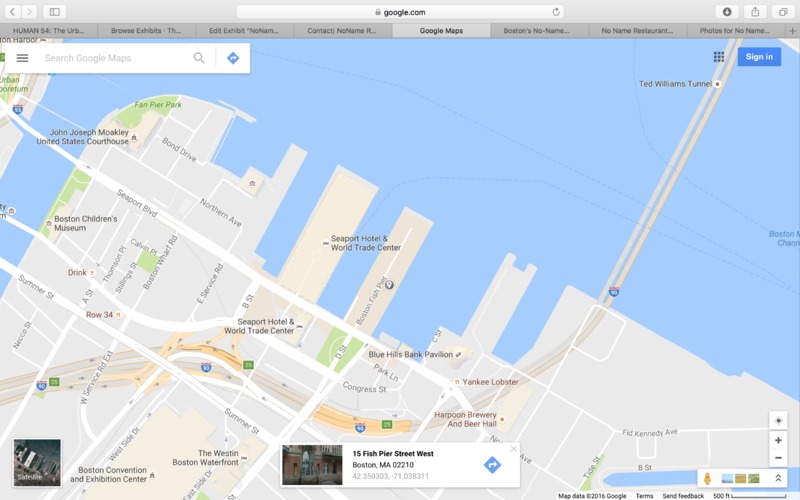Expand the imagery strip chevron
The height and width of the screenshot is (500, 800).
778,478
